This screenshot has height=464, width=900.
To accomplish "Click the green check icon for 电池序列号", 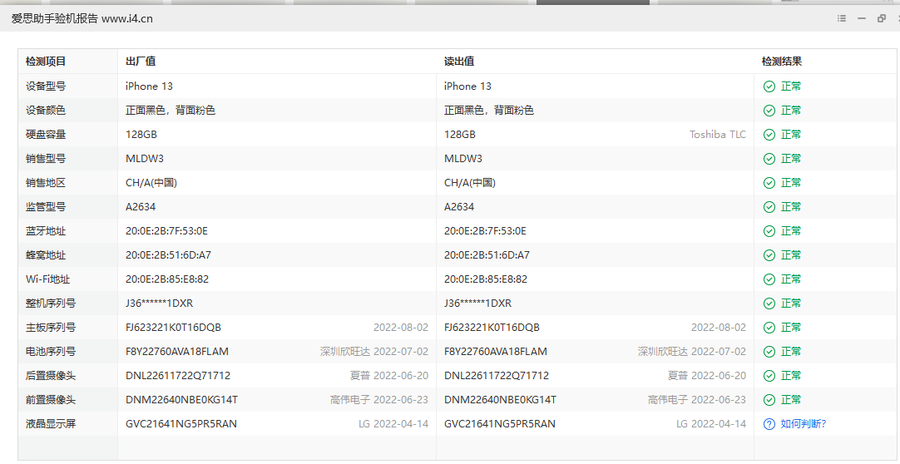I will (x=769, y=351).
